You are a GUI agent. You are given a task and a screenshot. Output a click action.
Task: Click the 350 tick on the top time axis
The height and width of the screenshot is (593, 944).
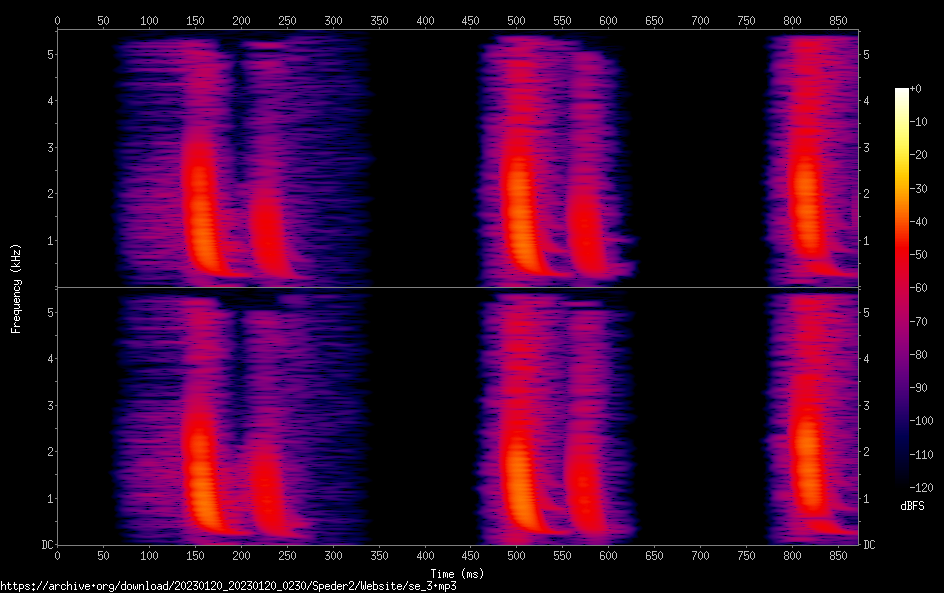click(379, 19)
